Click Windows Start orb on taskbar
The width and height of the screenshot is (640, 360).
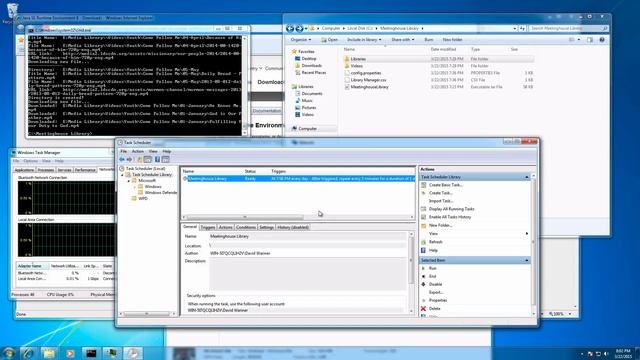8,353
